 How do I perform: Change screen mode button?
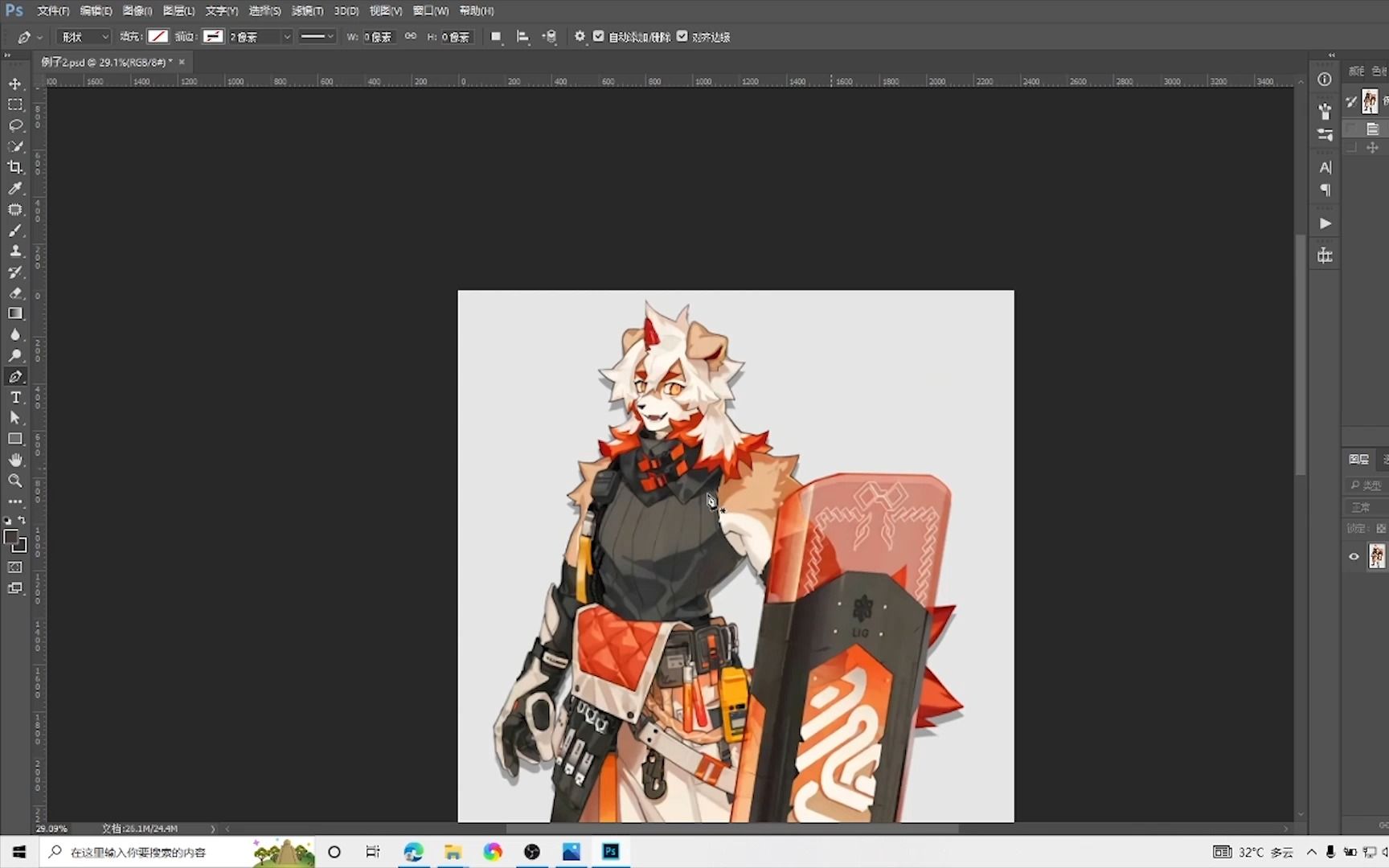15,588
